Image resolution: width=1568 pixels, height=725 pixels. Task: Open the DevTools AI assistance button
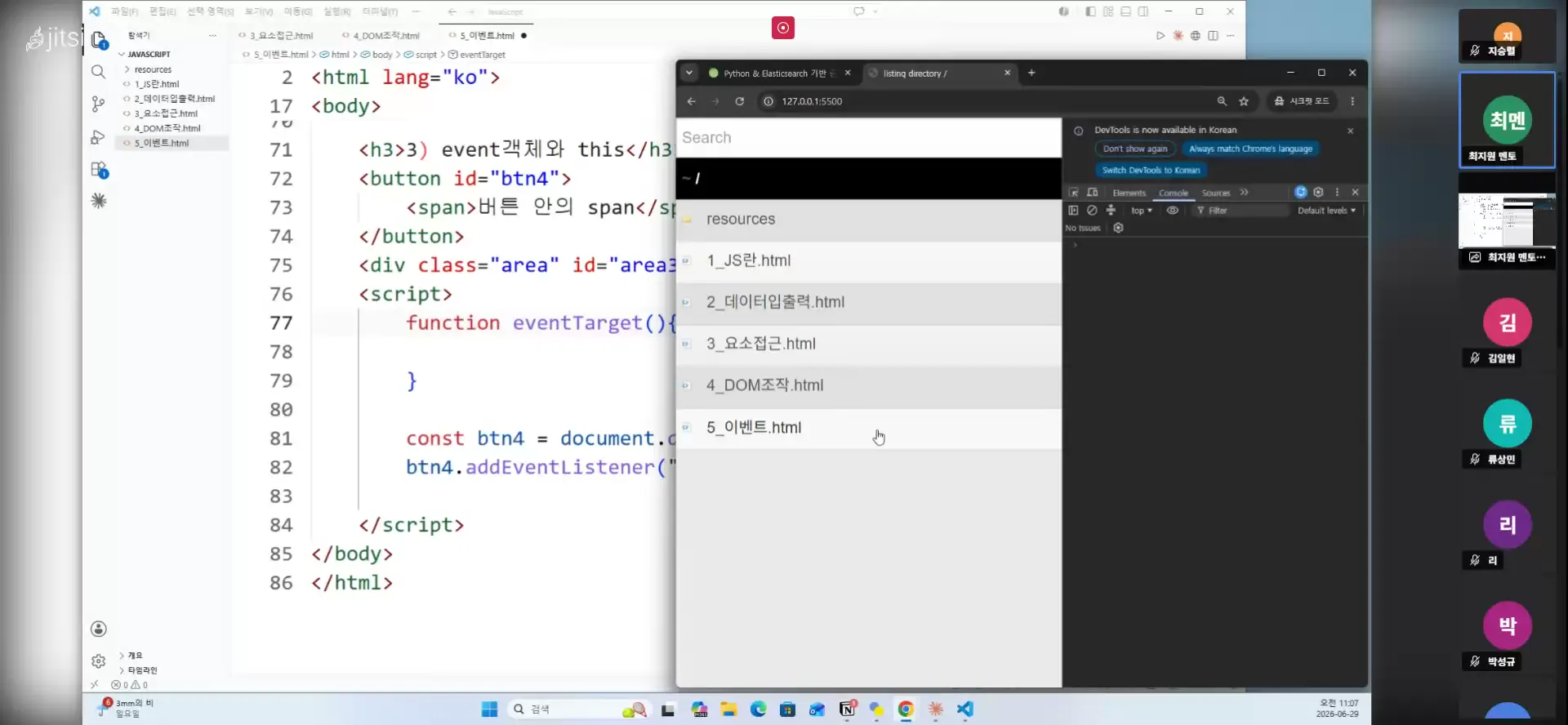coord(1301,193)
